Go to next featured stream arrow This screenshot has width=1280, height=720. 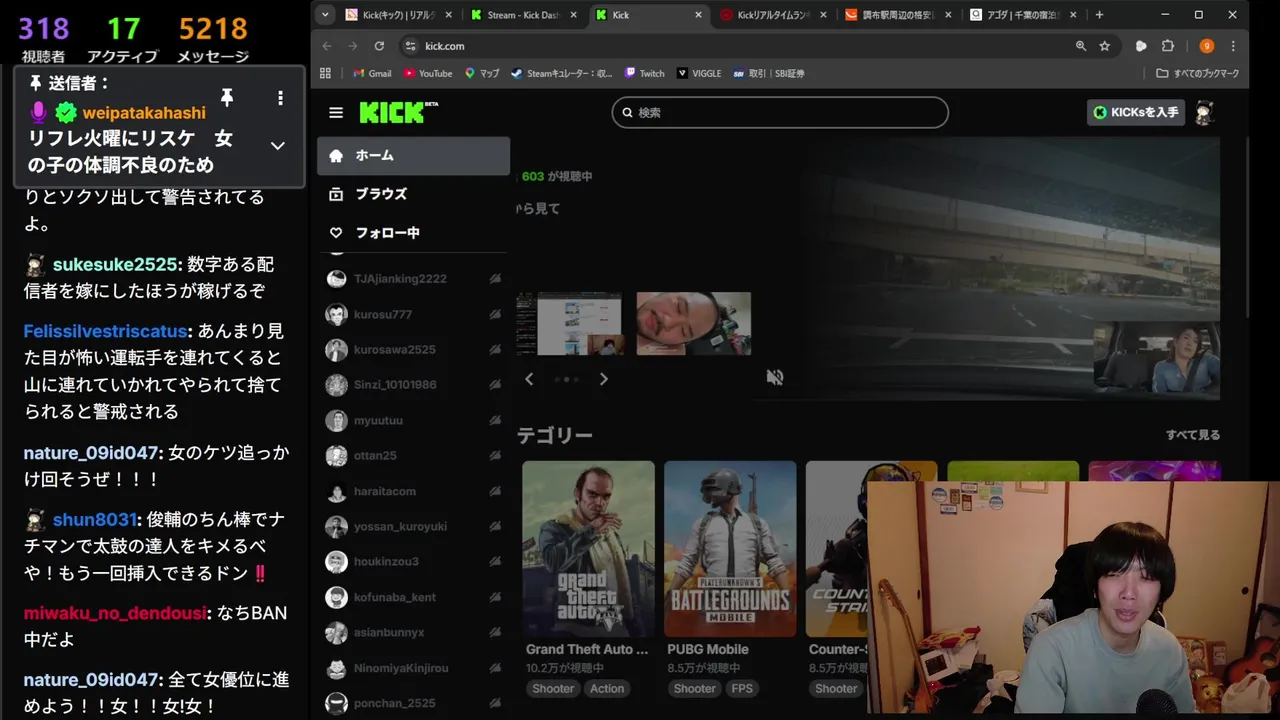(x=603, y=379)
